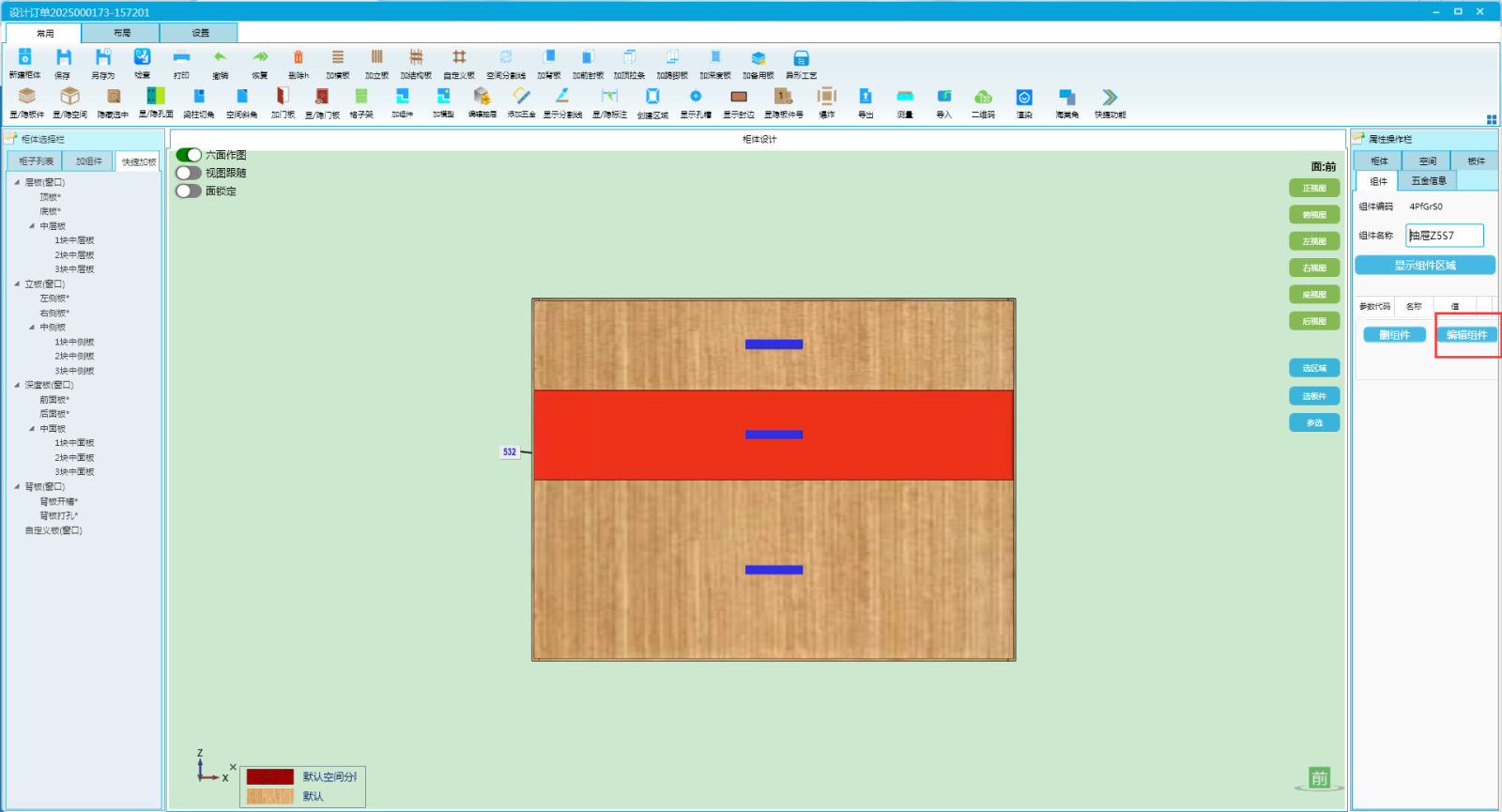
Task: Switch to the 布局 ribbon tab
Action: (x=121, y=33)
